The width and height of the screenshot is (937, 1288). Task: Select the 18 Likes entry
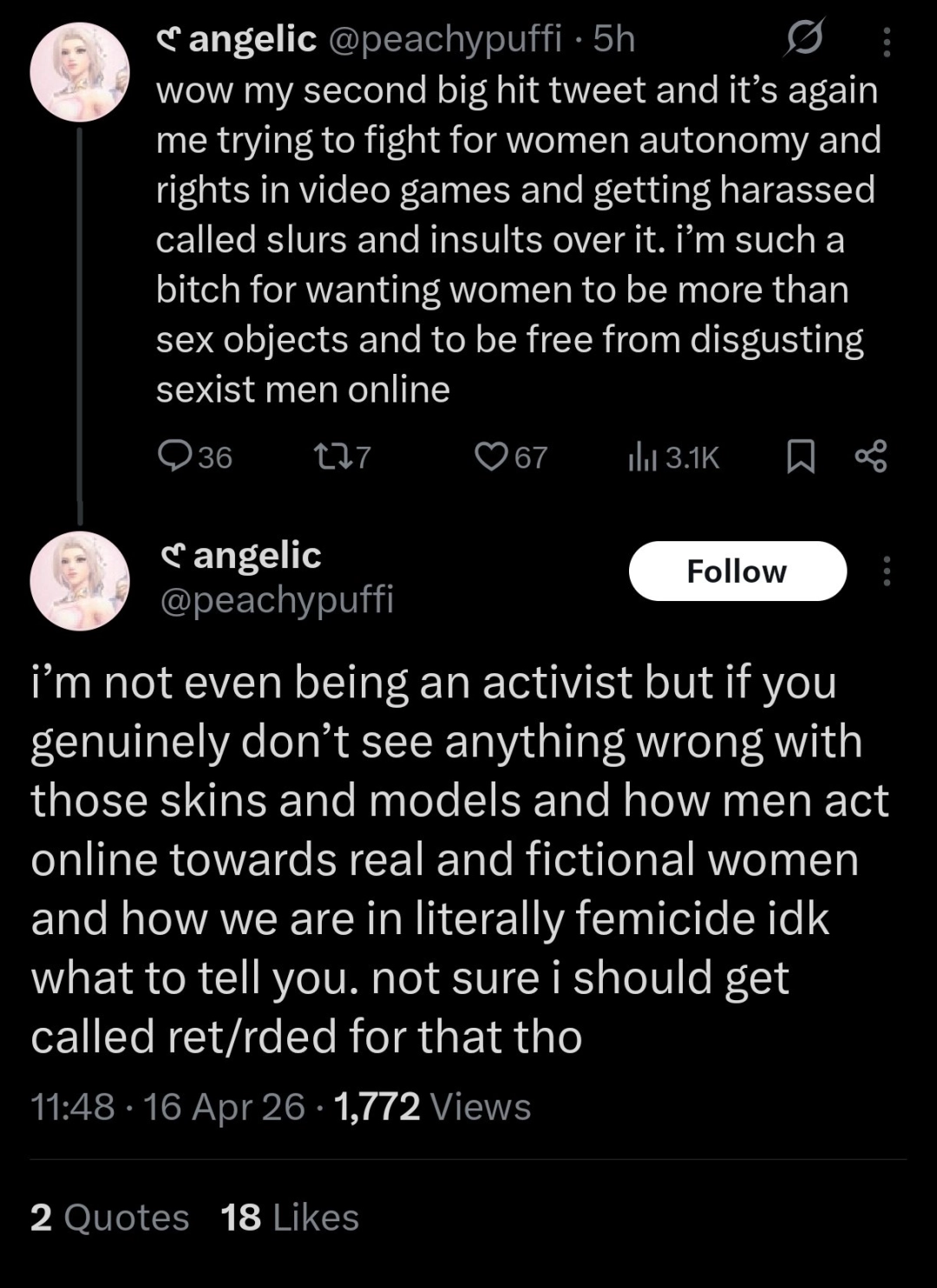pyautogui.click(x=288, y=1217)
